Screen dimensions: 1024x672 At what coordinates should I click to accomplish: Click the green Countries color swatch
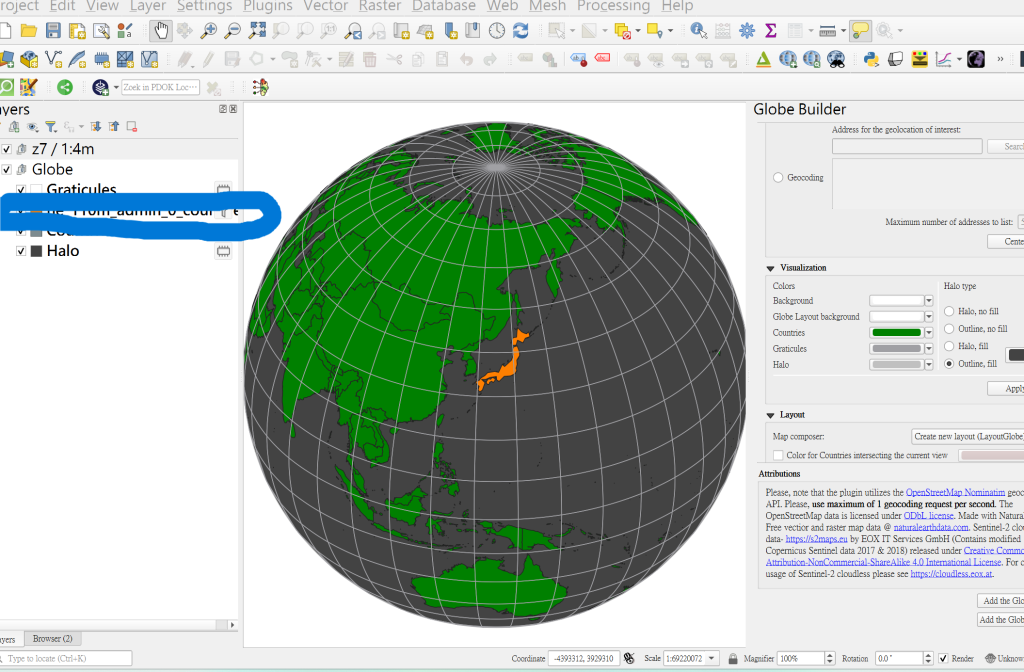pos(896,333)
